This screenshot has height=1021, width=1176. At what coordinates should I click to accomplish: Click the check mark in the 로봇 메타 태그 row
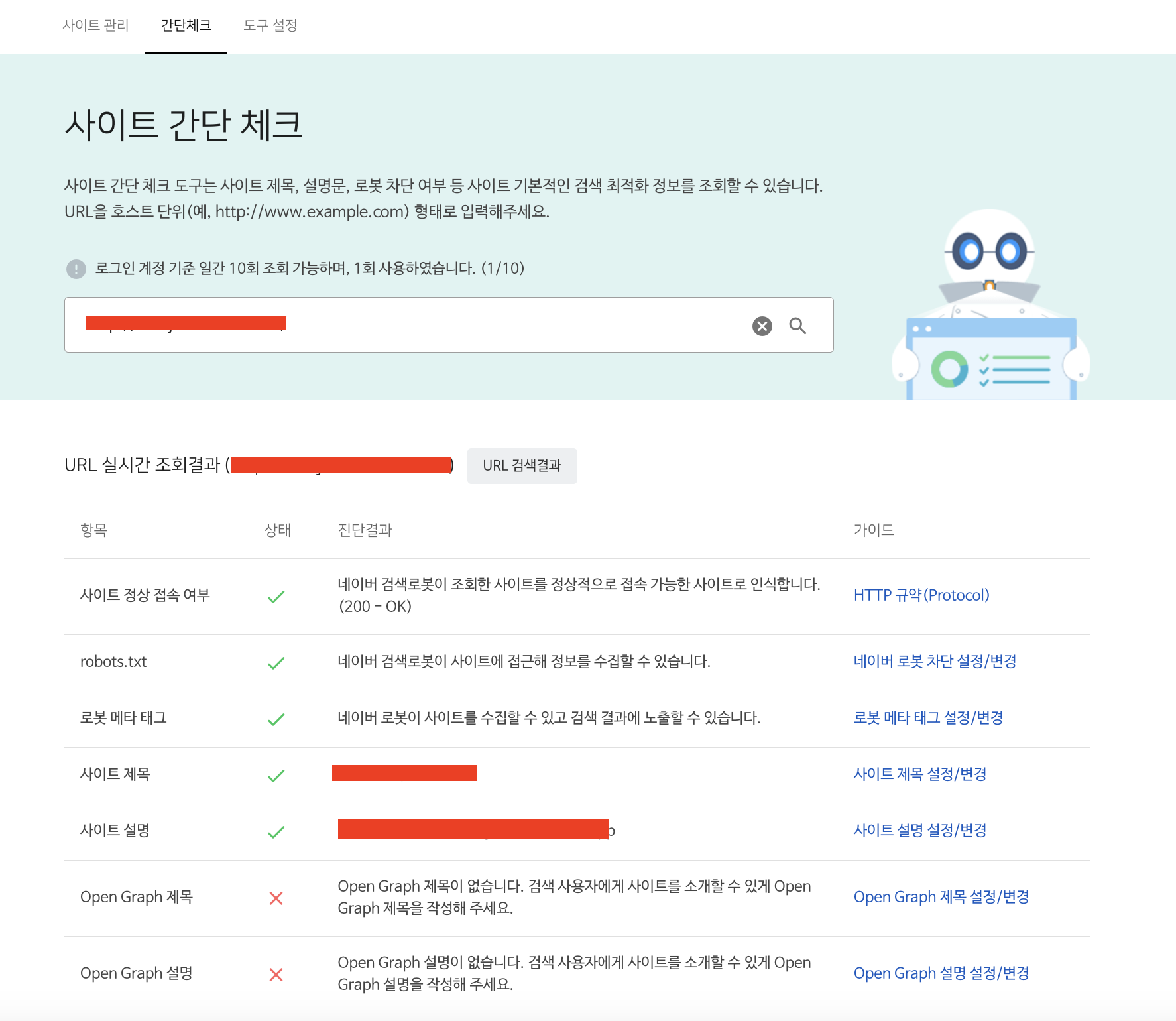276,719
